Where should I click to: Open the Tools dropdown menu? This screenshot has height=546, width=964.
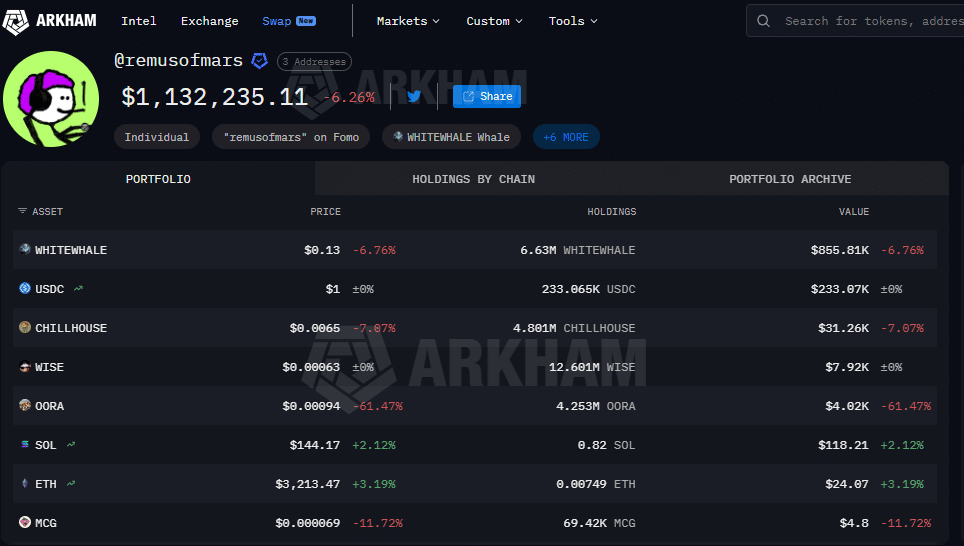click(x=573, y=21)
